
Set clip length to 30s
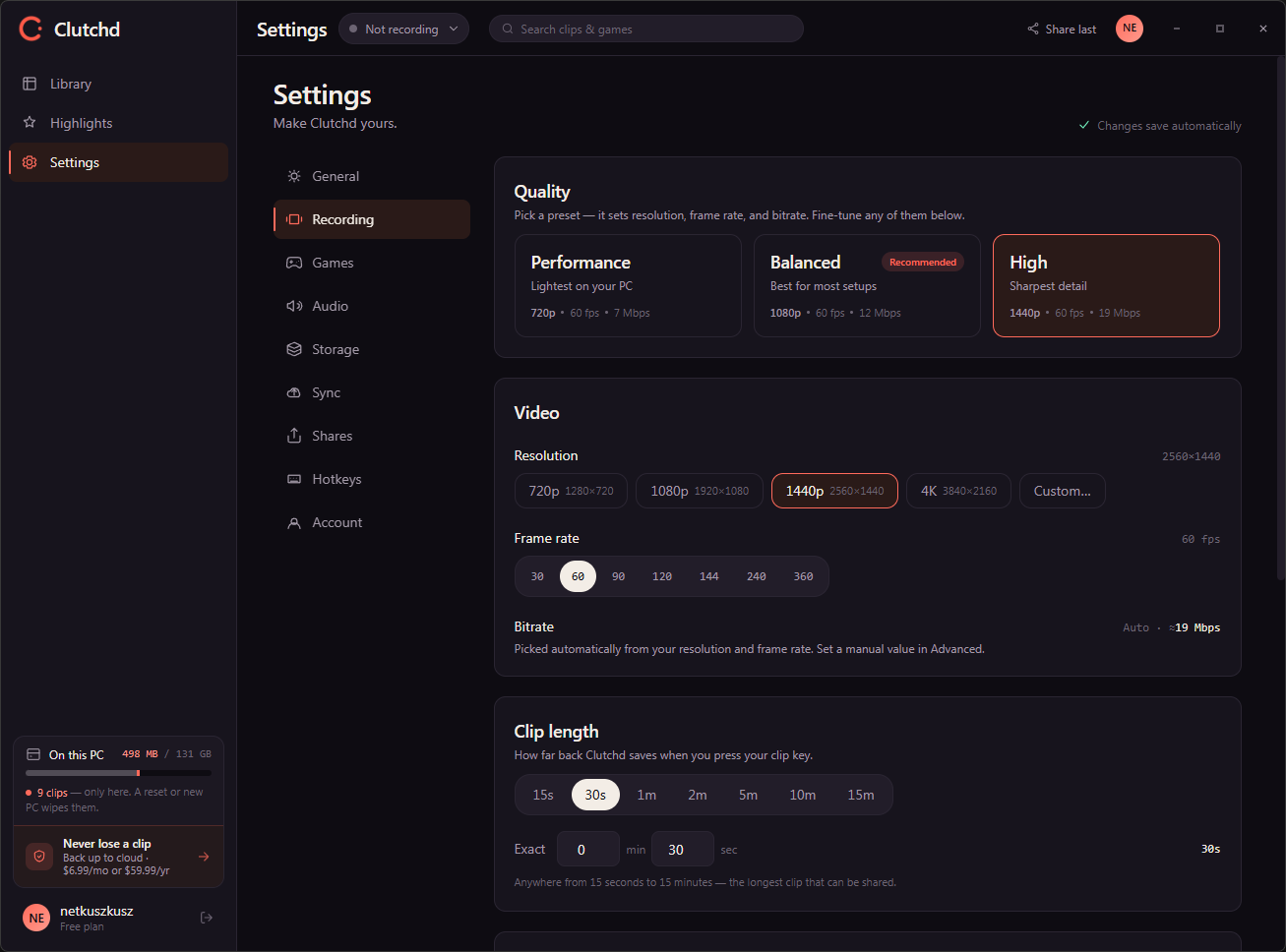click(595, 795)
